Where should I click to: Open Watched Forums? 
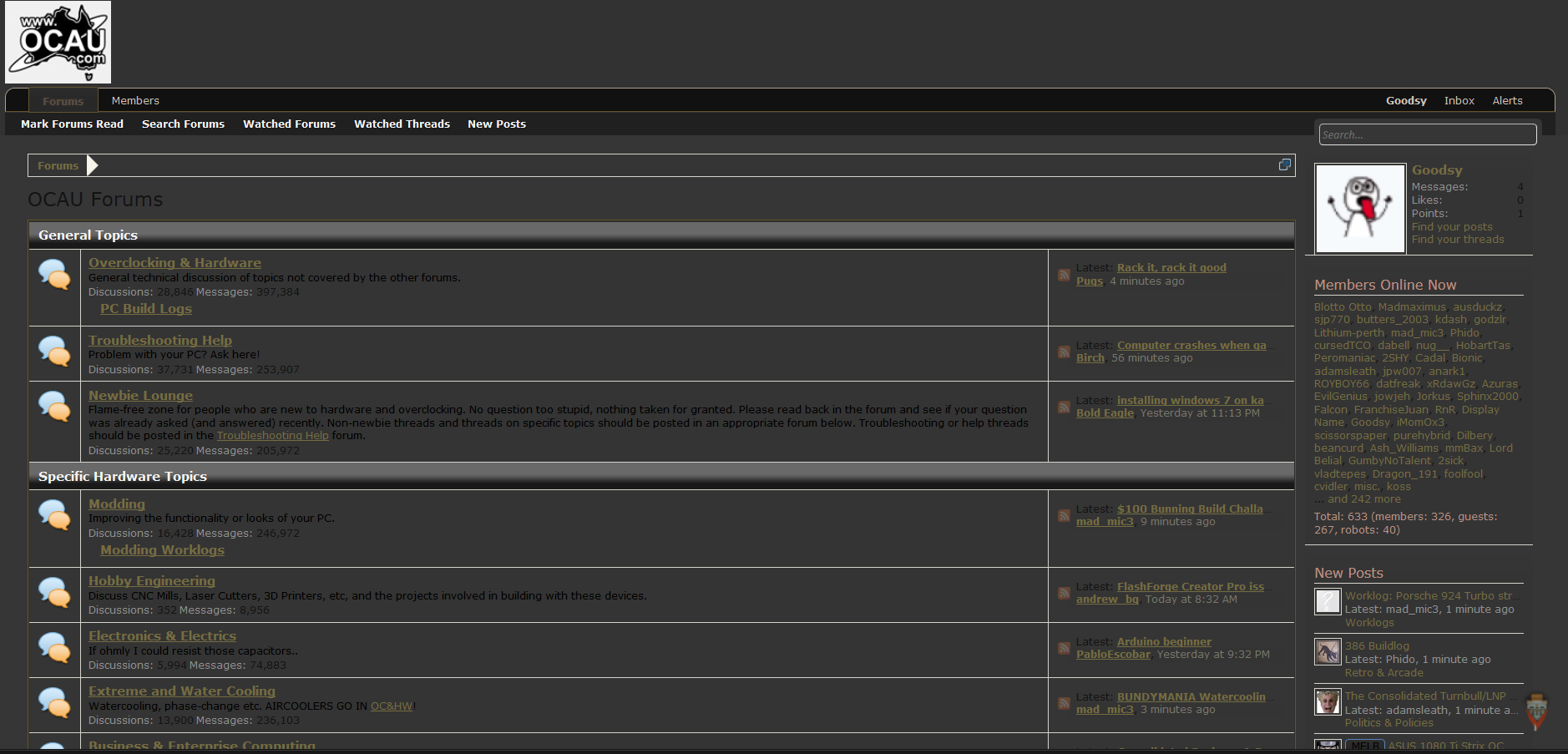[x=289, y=124]
